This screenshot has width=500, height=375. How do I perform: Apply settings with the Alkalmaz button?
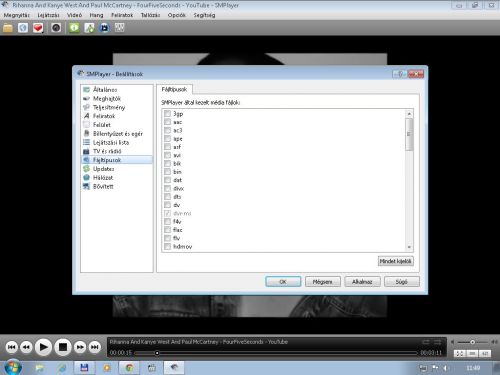(362, 282)
